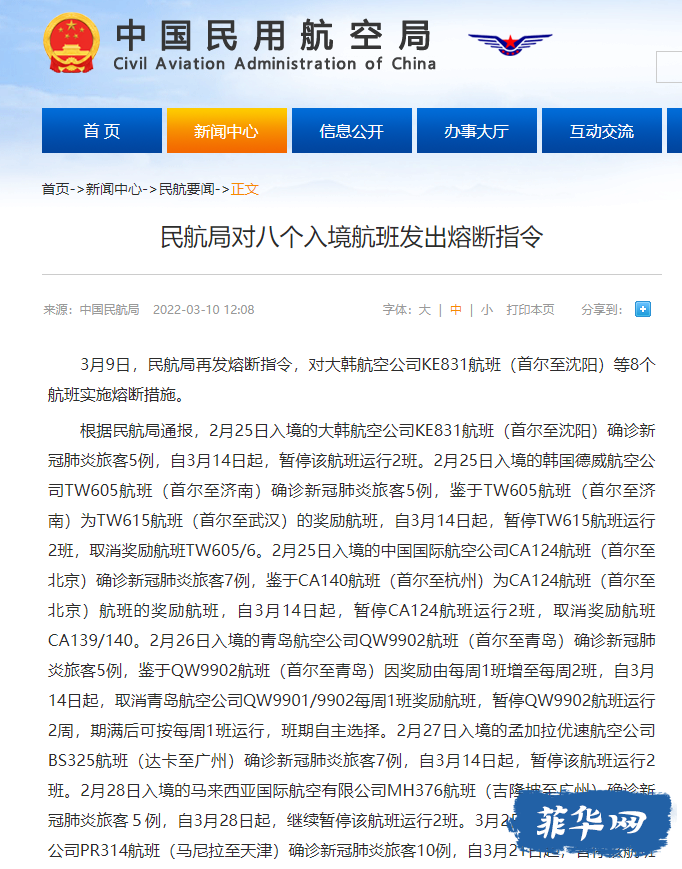Click the CAAC winged star emblem

tap(510, 44)
